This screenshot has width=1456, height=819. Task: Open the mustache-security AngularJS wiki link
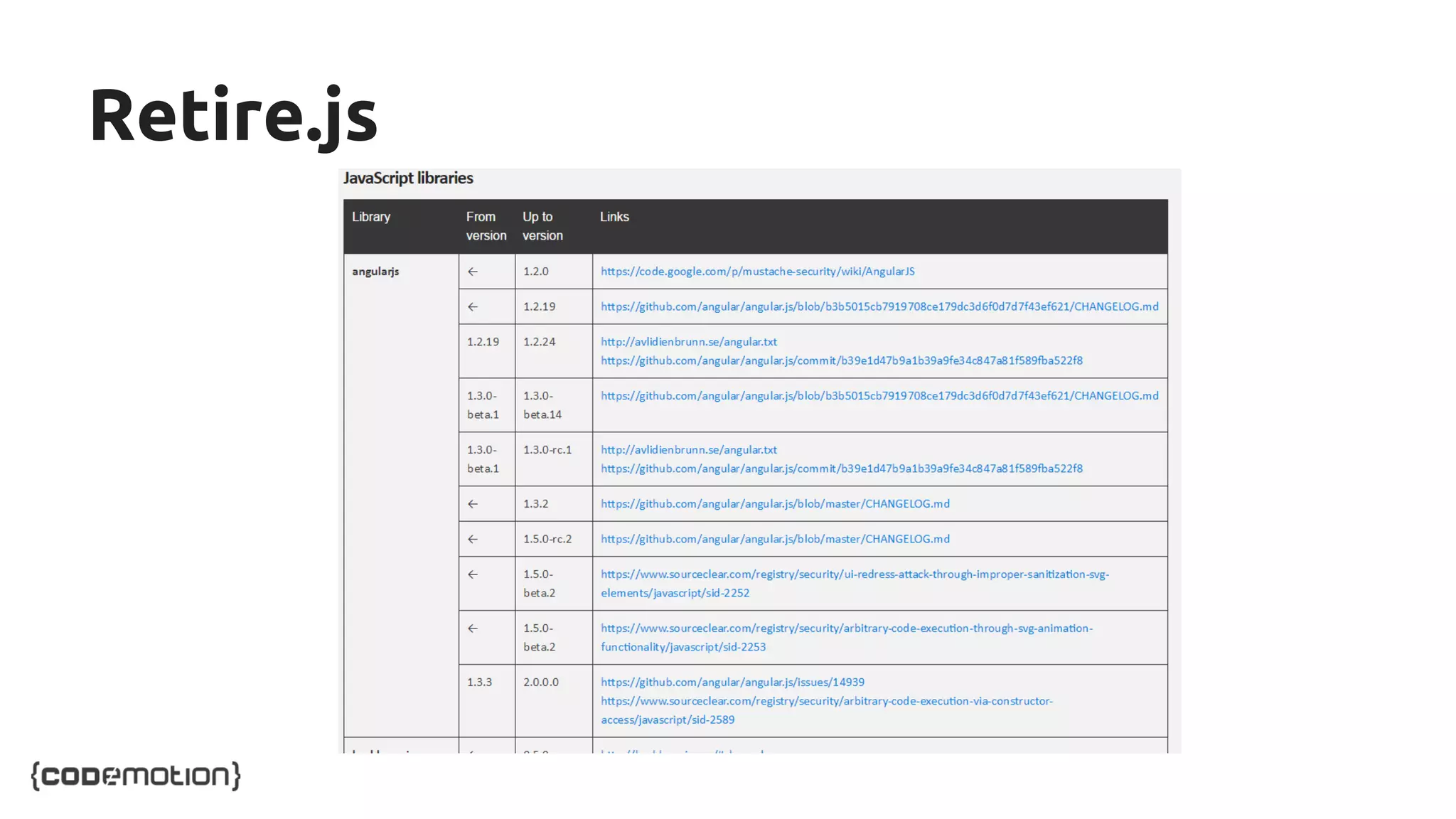[x=757, y=272]
